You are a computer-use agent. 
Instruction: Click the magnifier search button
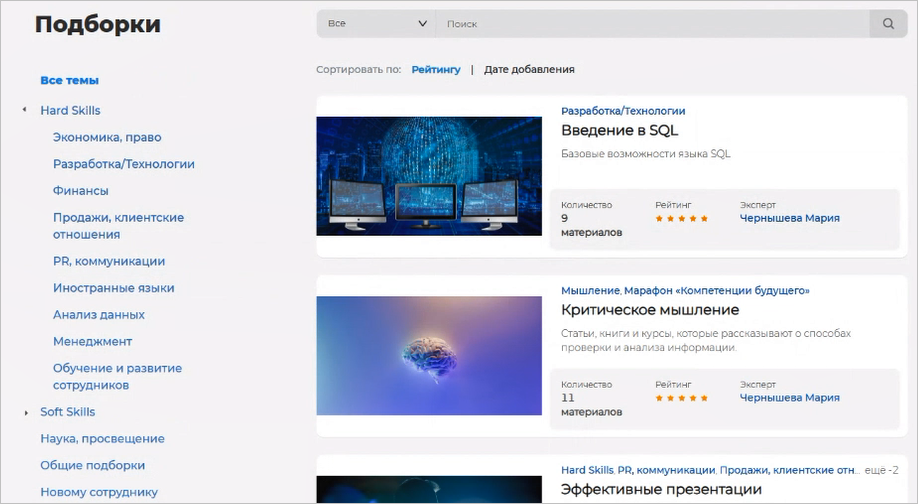click(888, 24)
